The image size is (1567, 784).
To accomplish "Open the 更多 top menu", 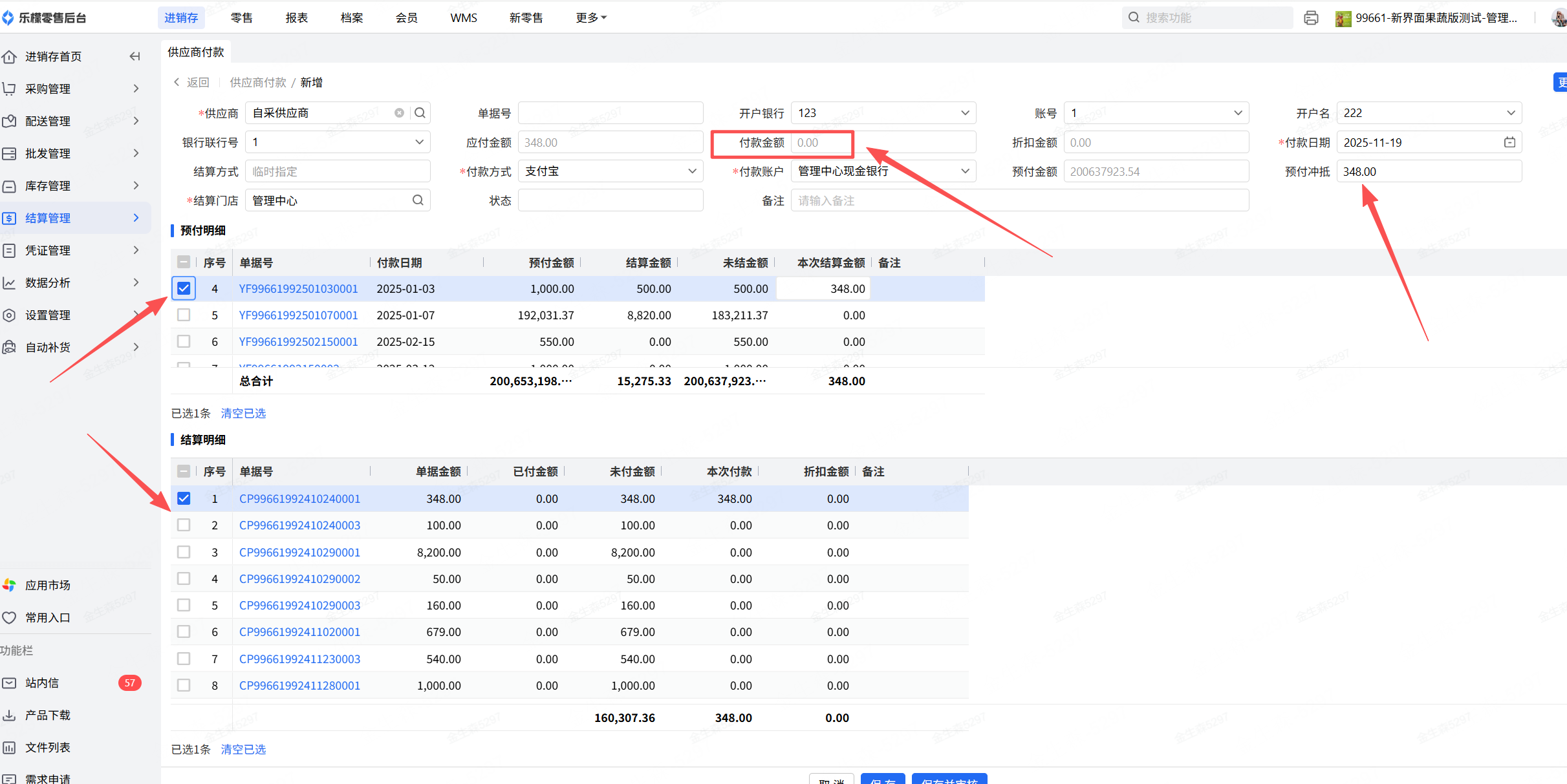I will click(590, 18).
